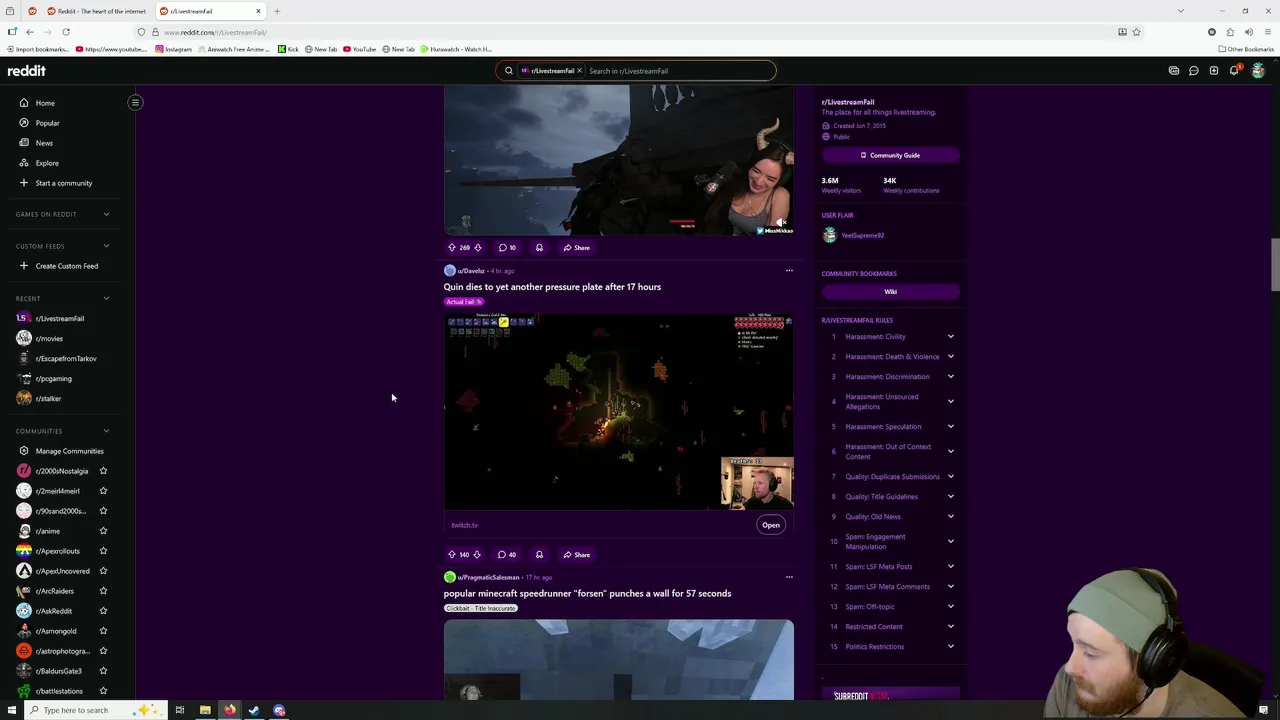Share the post with 269 votes
Viewport: 1280px width, 720px height.
pyautogui.click(x=576, y=247)
